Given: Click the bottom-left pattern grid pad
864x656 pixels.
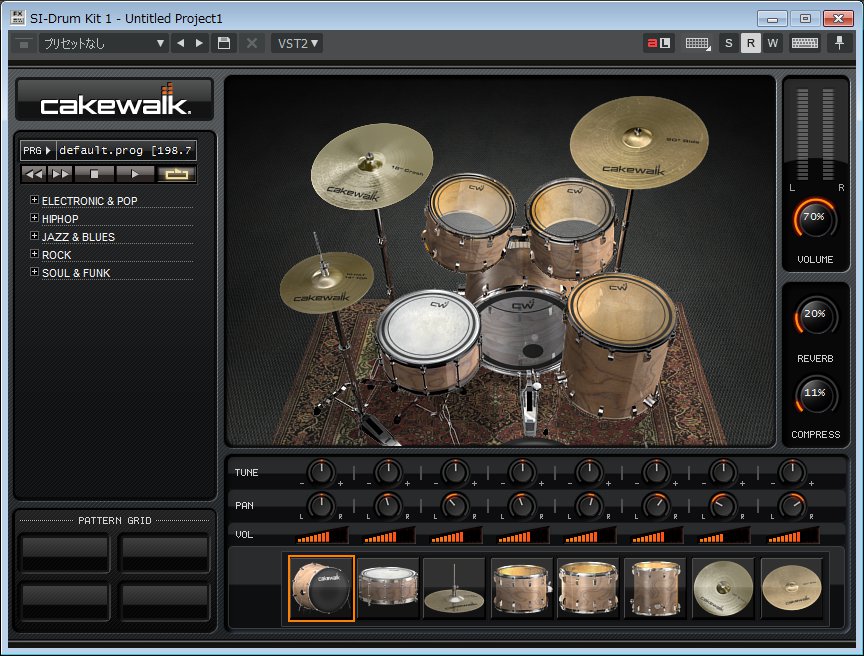Looking at the screenshot, I should pyautogui.click(x=65, y=601).
